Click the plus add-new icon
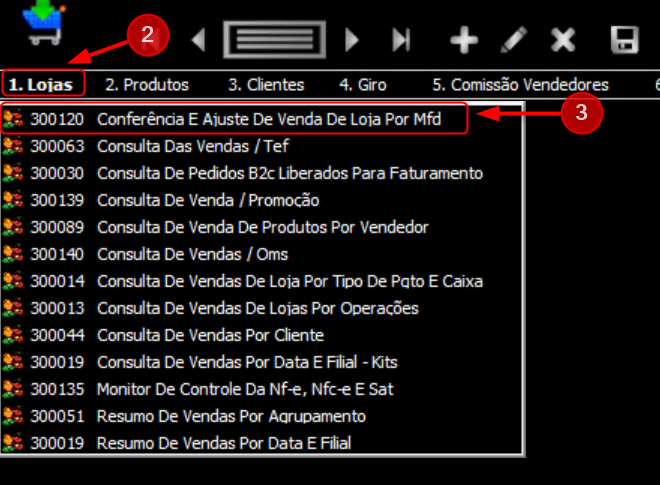This screenshot has width=660, height=485. (464, 40)
